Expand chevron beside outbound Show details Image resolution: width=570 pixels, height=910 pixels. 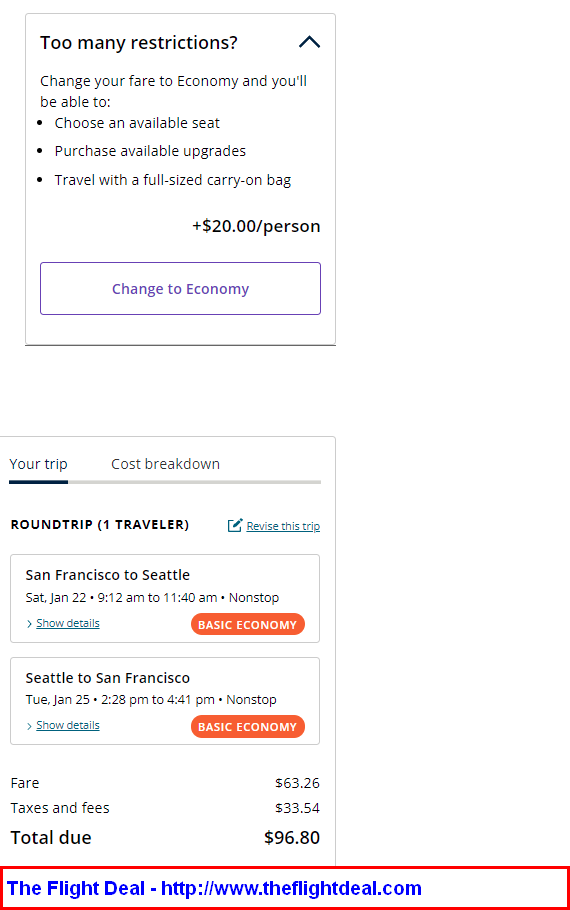(29, 624)
